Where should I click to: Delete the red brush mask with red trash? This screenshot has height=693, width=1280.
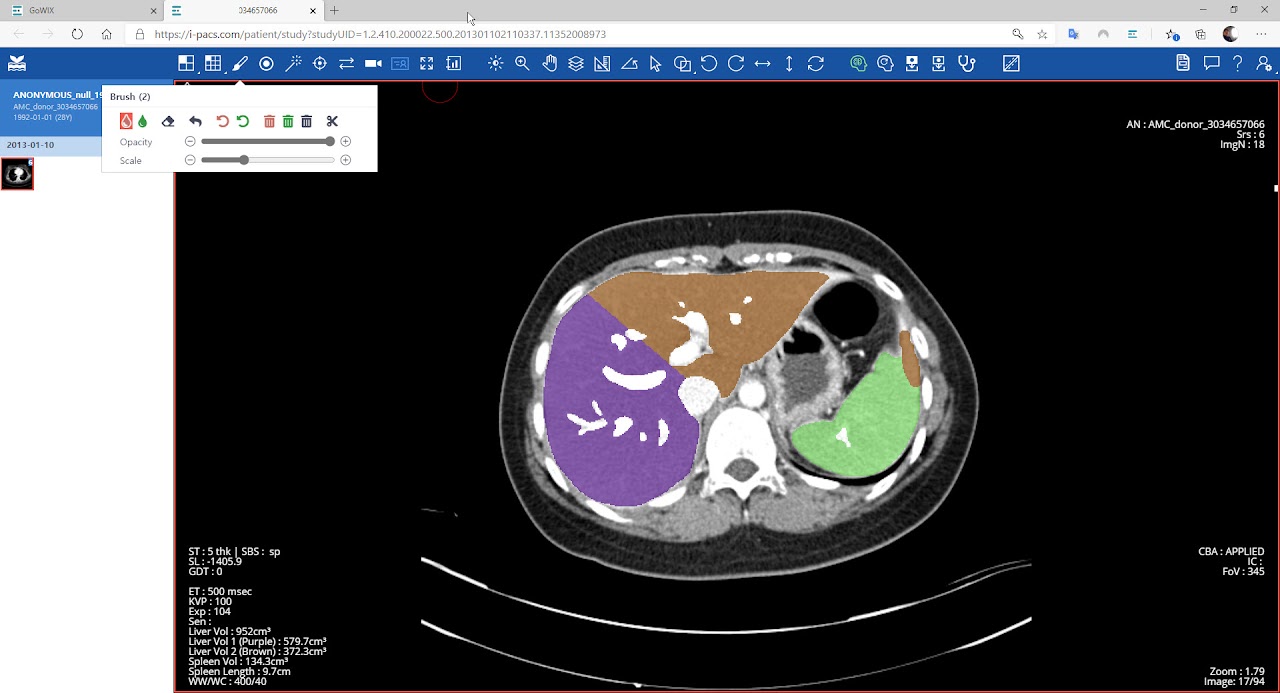269,121
